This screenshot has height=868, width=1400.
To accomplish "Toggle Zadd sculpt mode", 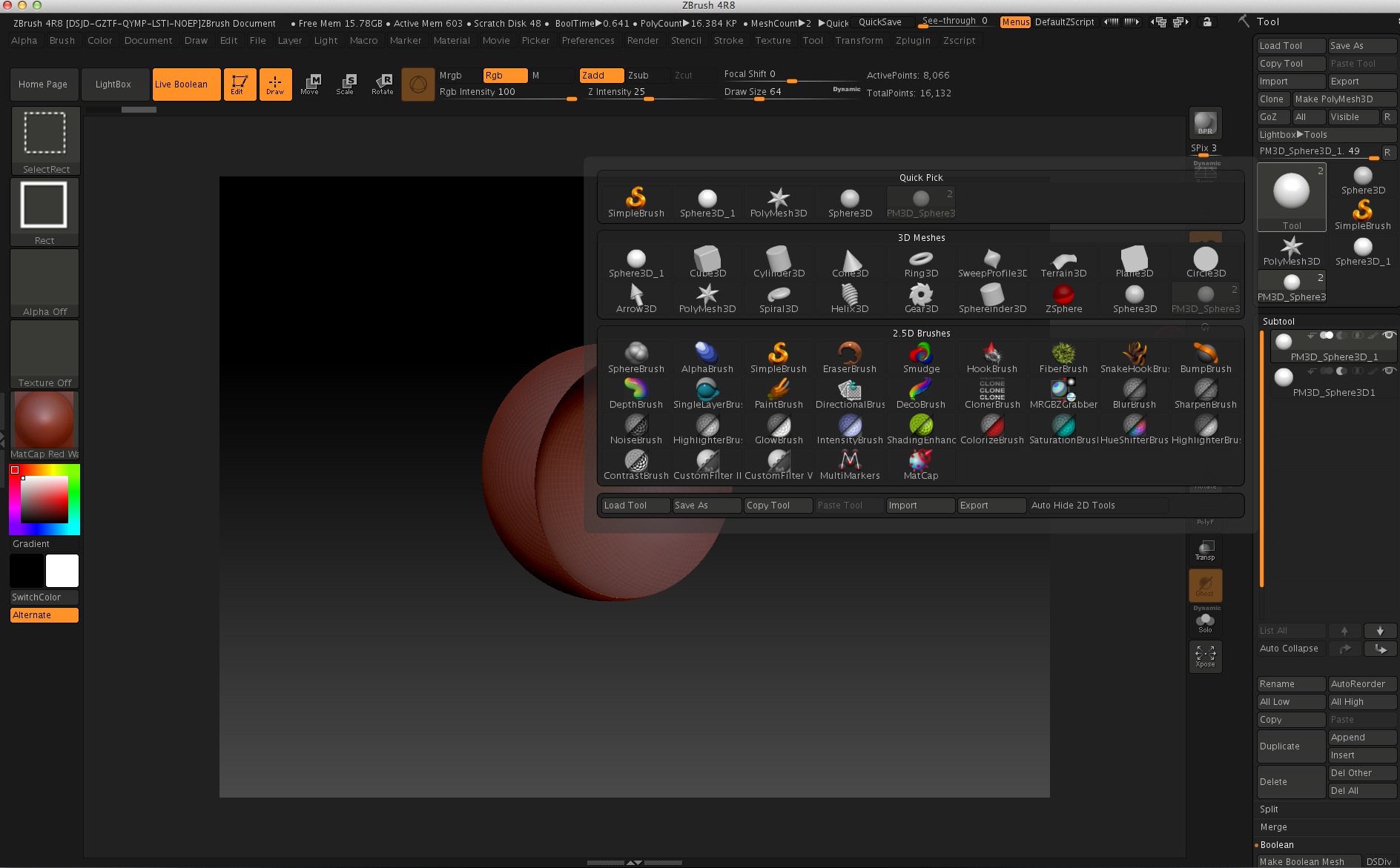I will click(601, 75).
